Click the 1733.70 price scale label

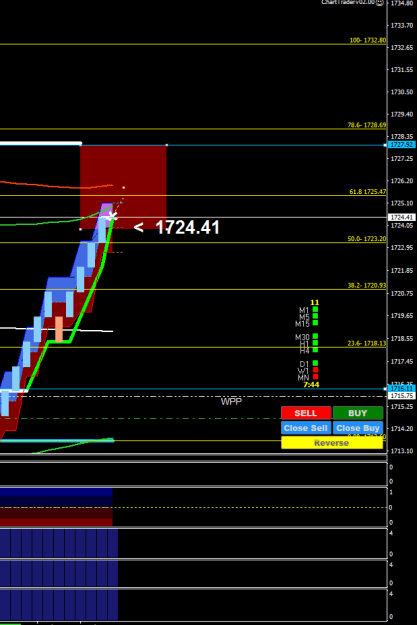pyautogui.click(x=401, y=26)
